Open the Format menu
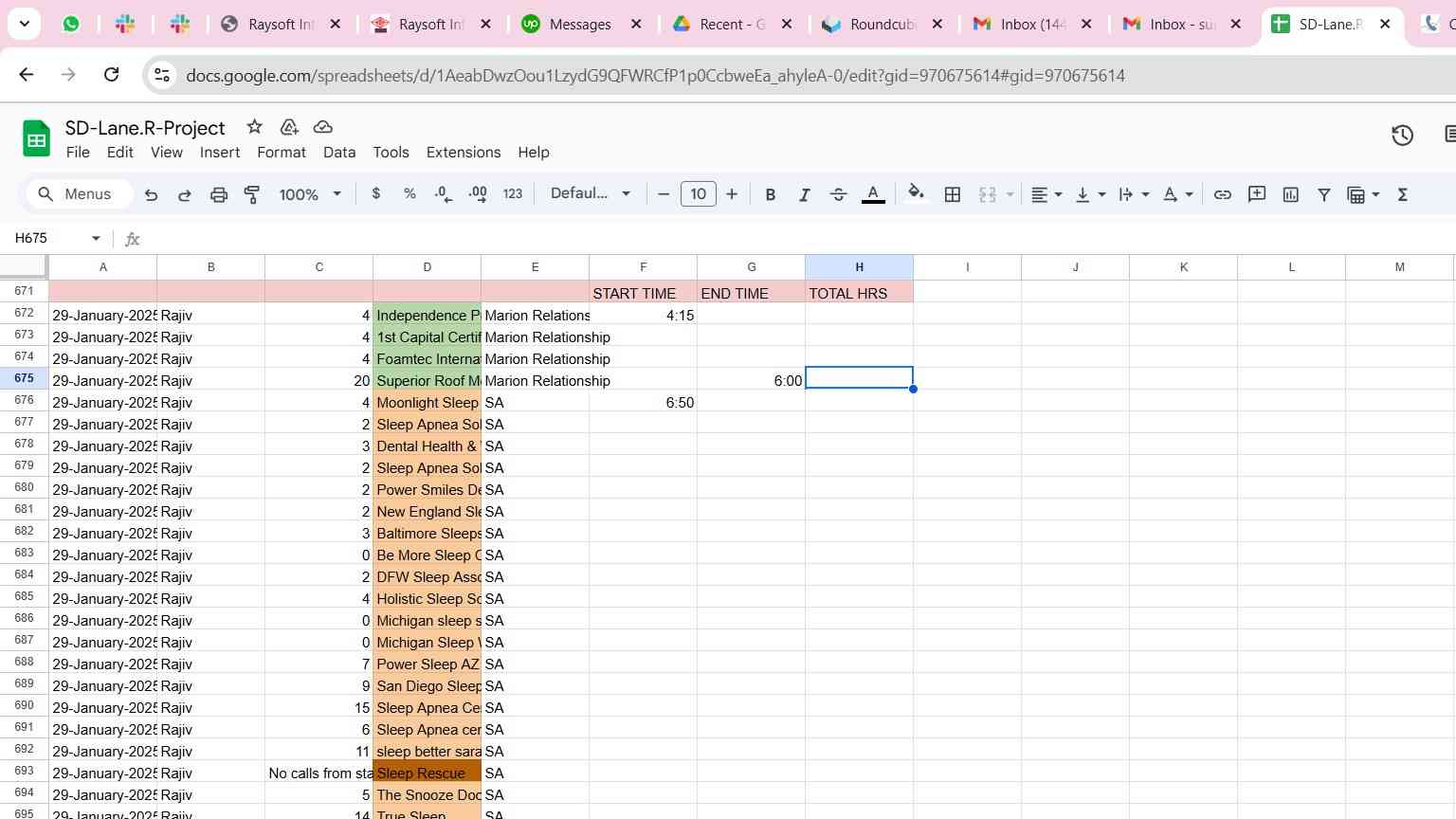This screenshot has height=819, width=1456. 282,152
